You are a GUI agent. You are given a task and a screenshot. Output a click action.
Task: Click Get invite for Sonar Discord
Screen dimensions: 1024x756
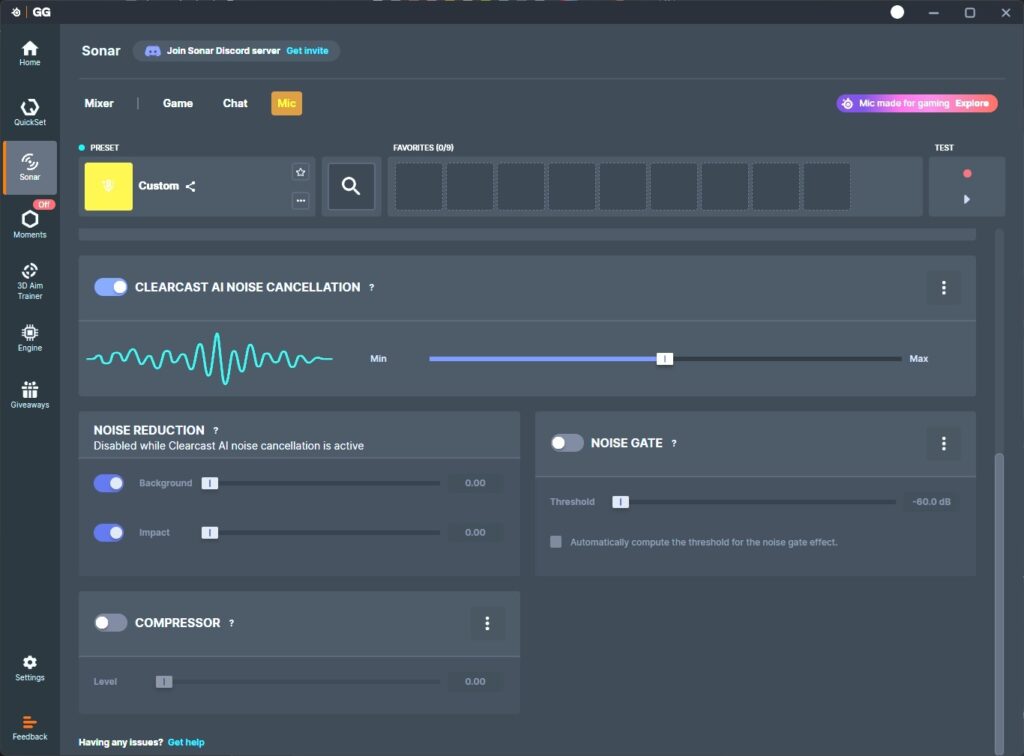coord(308,51)
